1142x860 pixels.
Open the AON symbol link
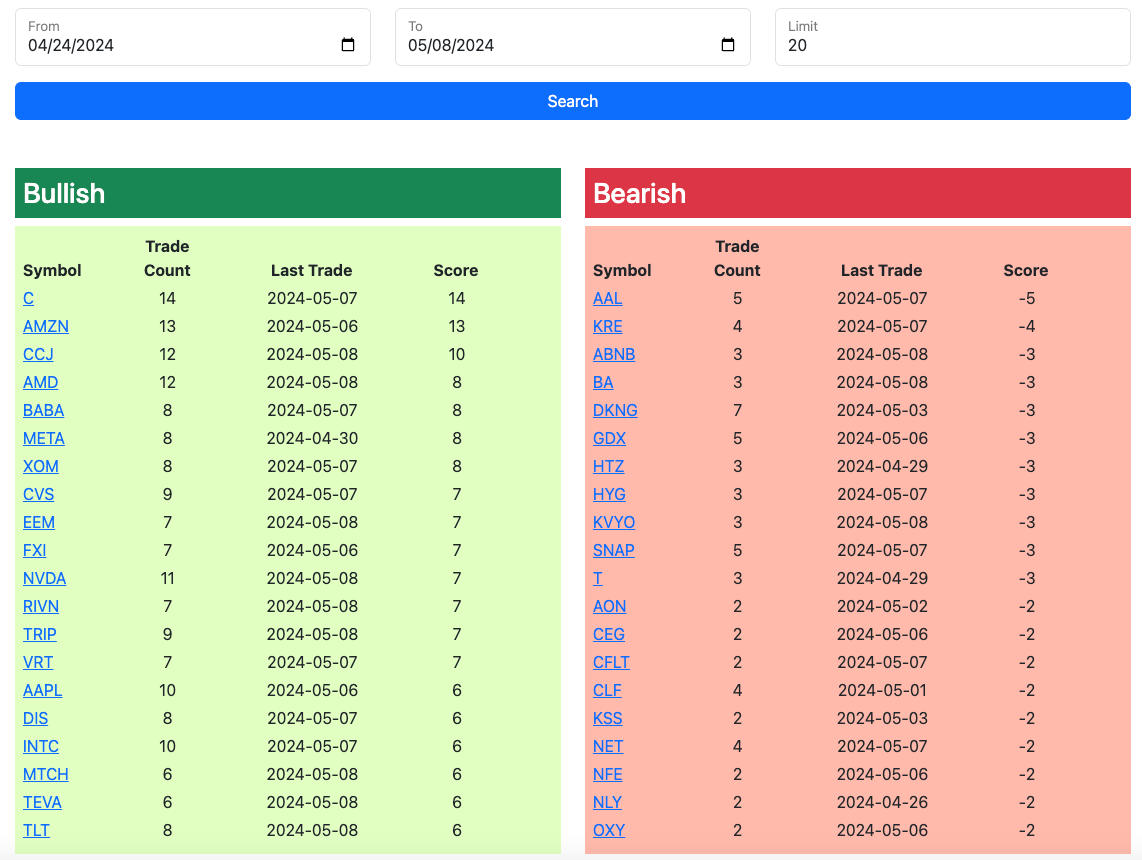coord(610,607)
